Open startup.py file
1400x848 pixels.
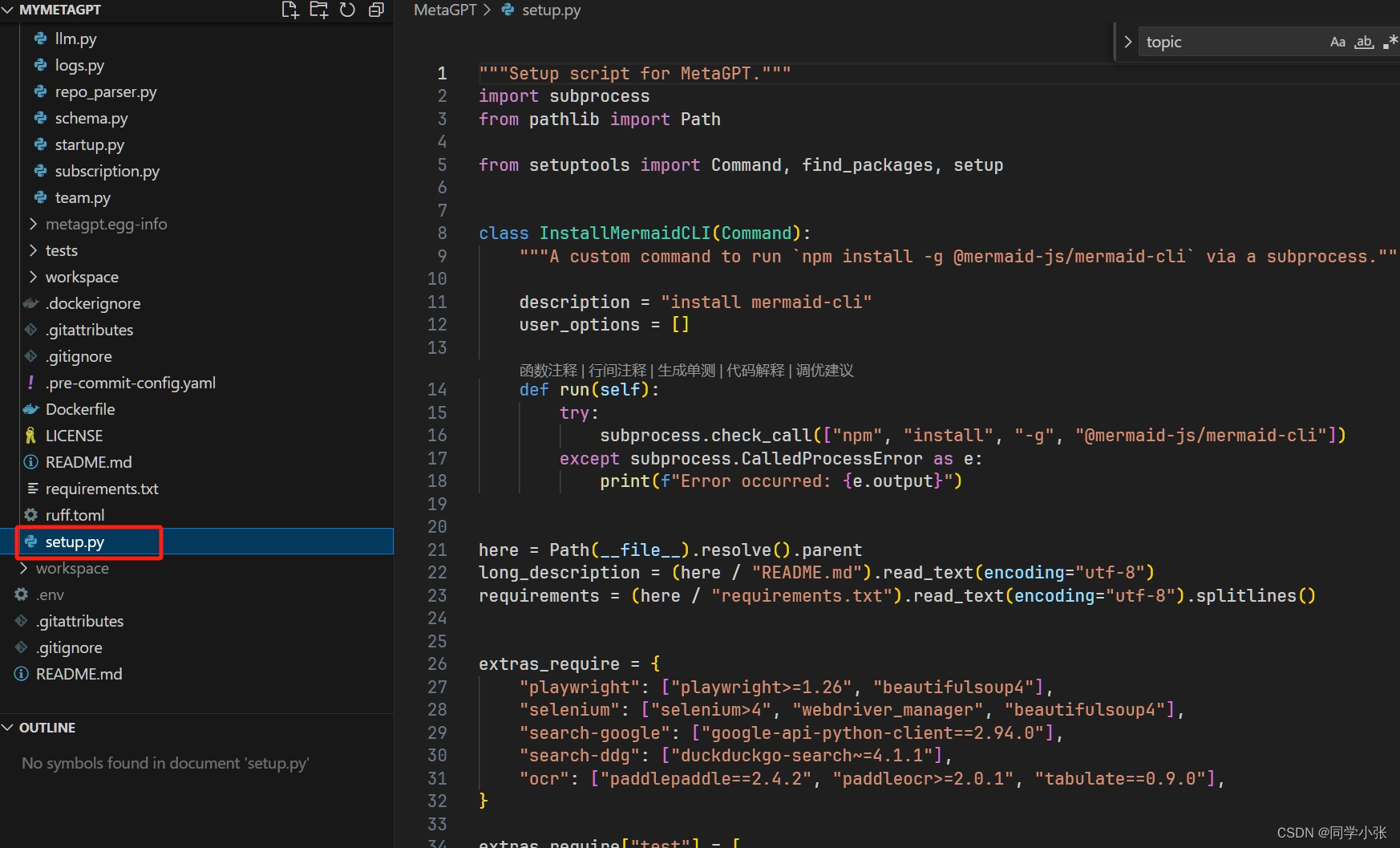click(x=89, y=144)
